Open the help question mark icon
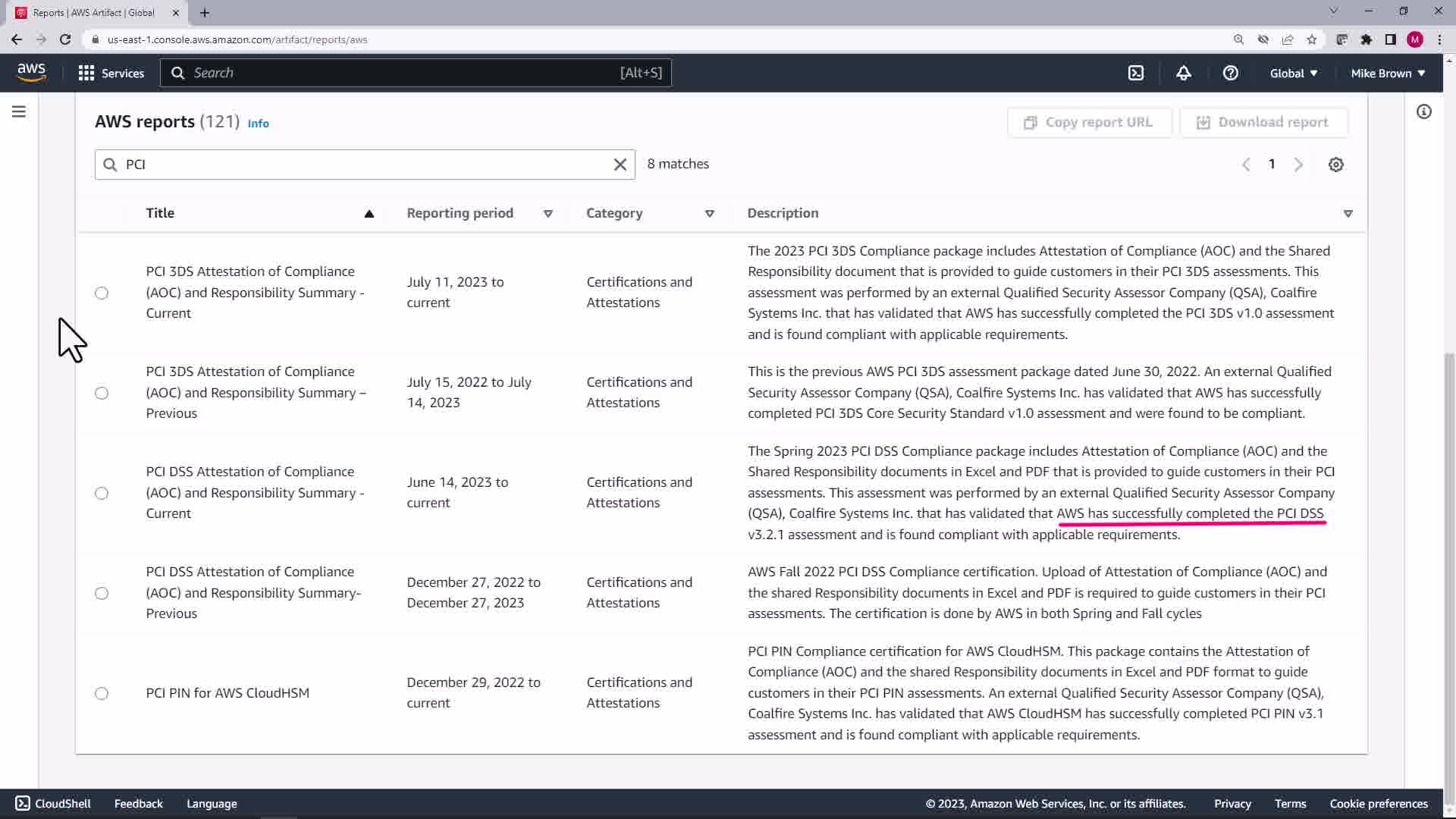 (1230, 73)
